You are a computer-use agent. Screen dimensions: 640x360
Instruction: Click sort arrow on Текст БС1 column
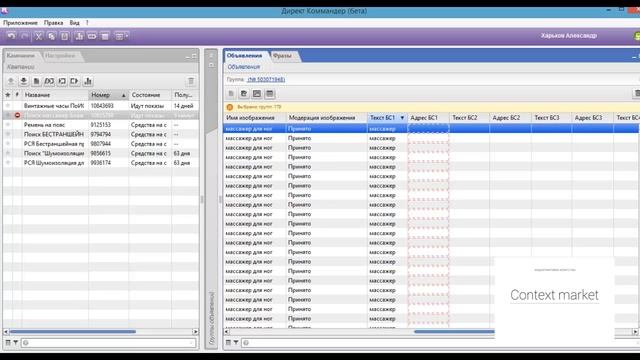(x=402, y=118)
